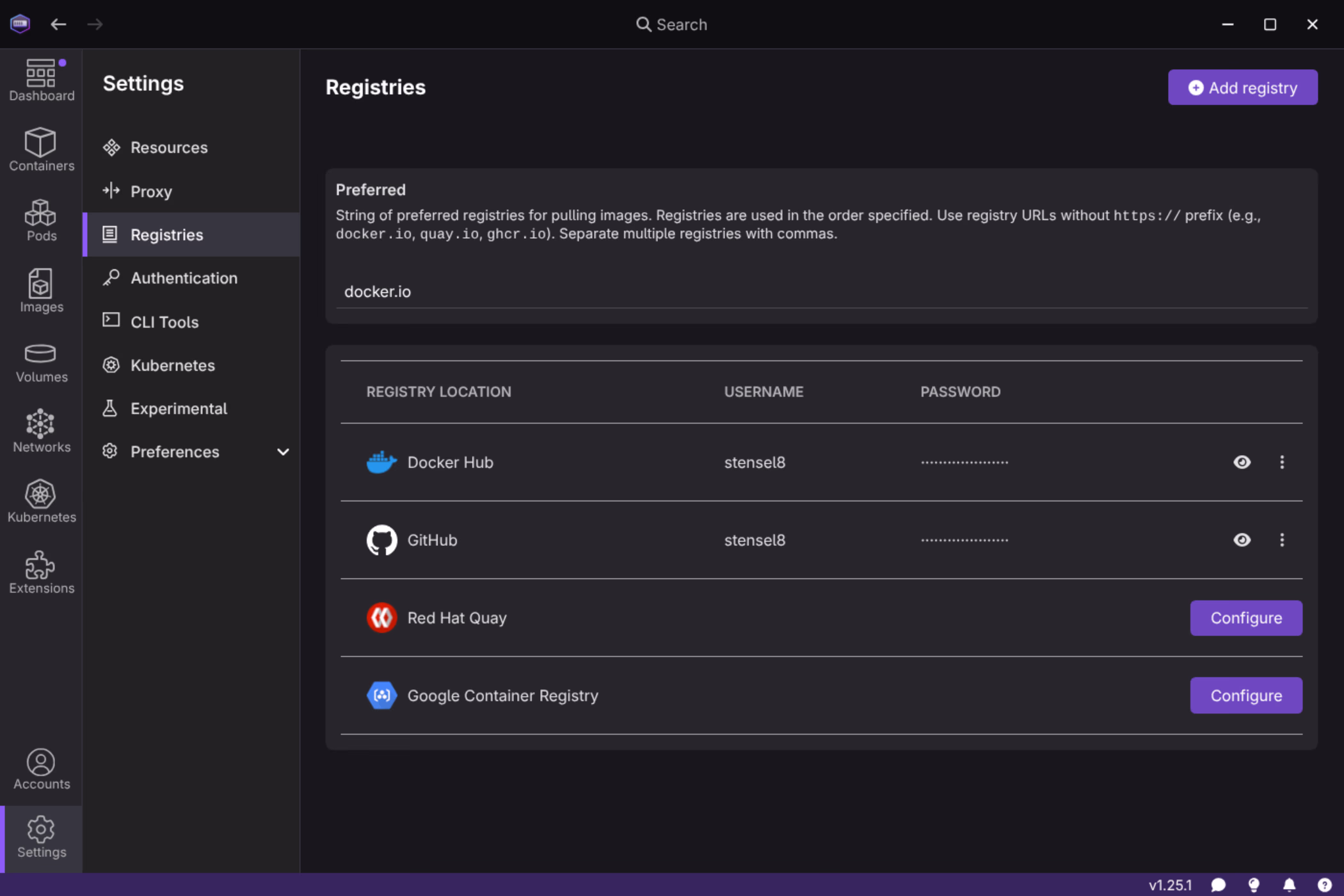Image resolution: width=1344 pixels, height=896 pixels.
Task: Open the Dashboard view
Action: (x=41, y=81)
